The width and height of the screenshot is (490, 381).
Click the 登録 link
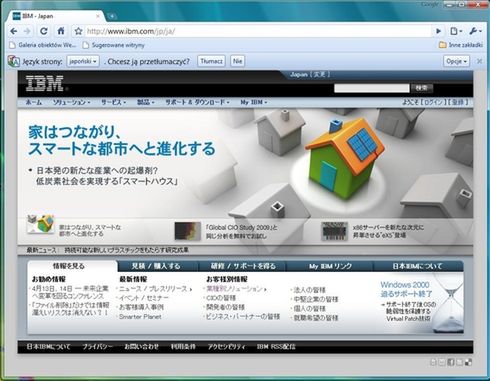[x=458, y=102]
